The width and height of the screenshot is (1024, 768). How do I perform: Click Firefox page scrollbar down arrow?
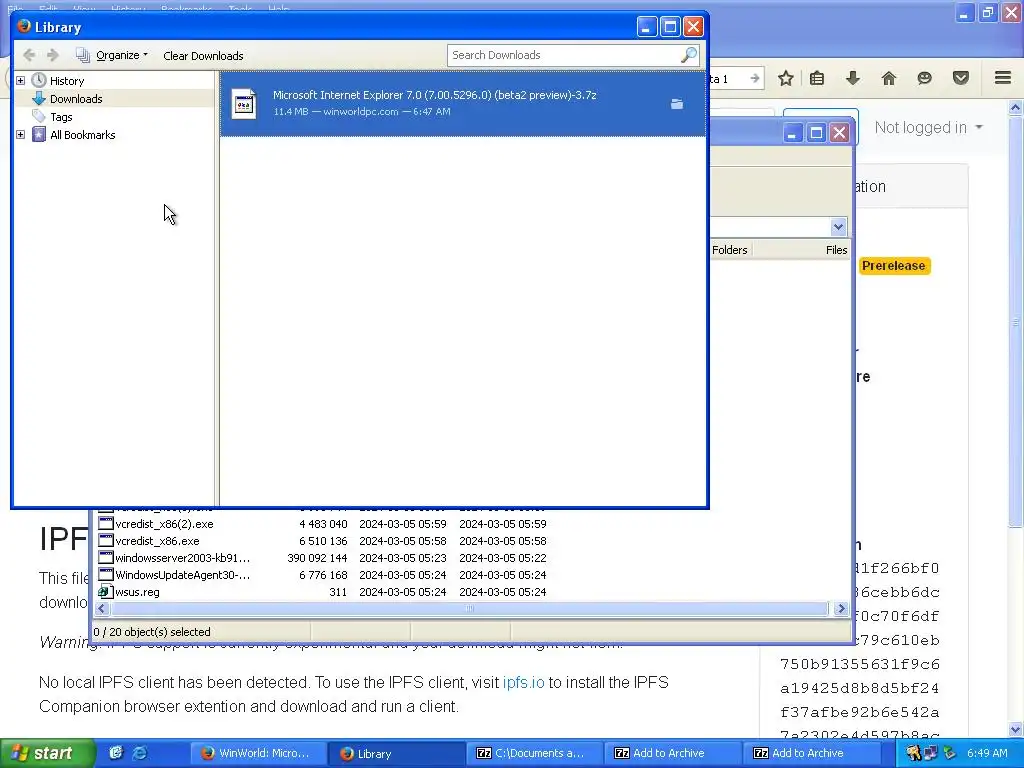[x=1015, y=729]
